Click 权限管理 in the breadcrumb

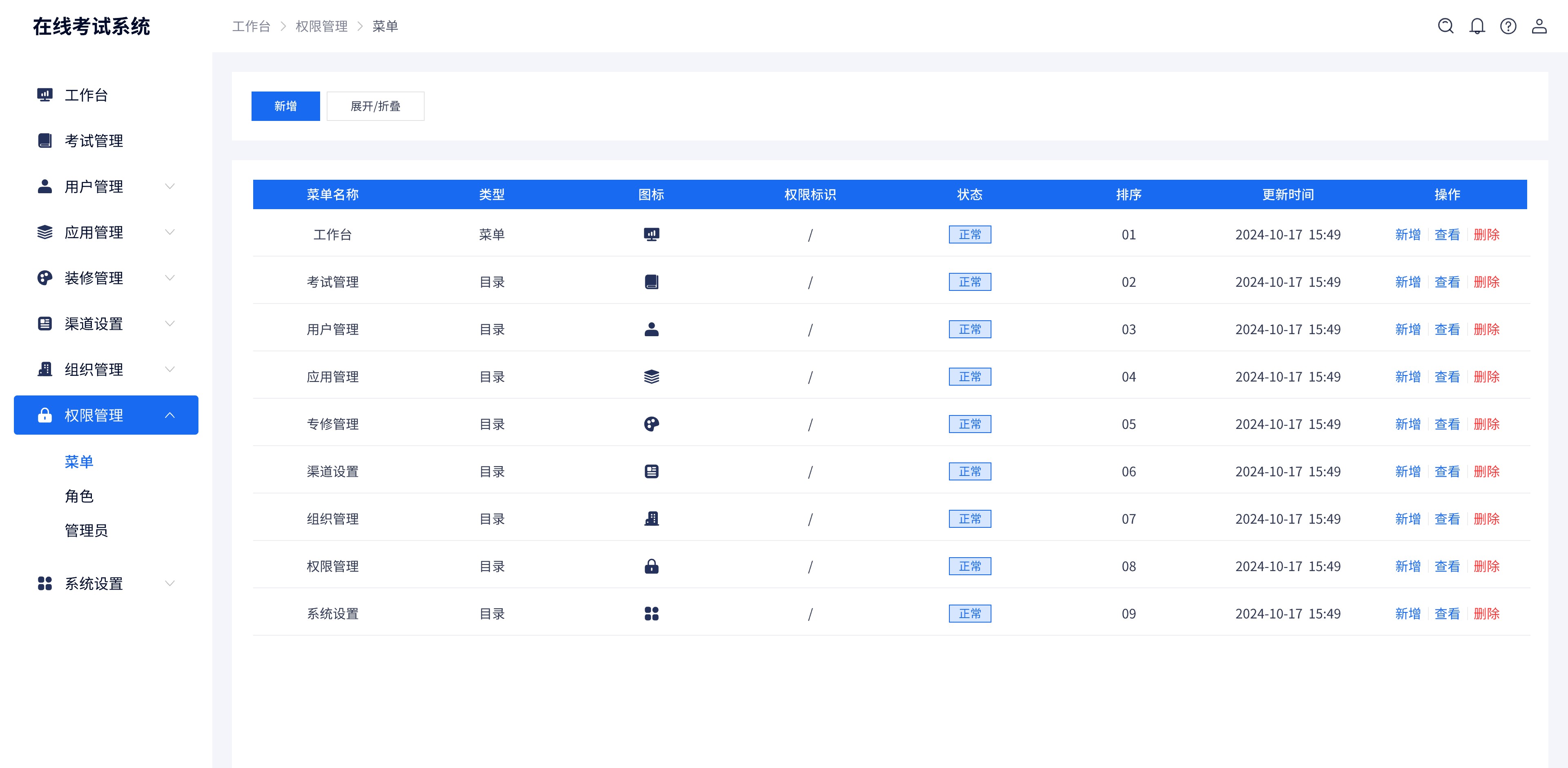pos(321,26)
